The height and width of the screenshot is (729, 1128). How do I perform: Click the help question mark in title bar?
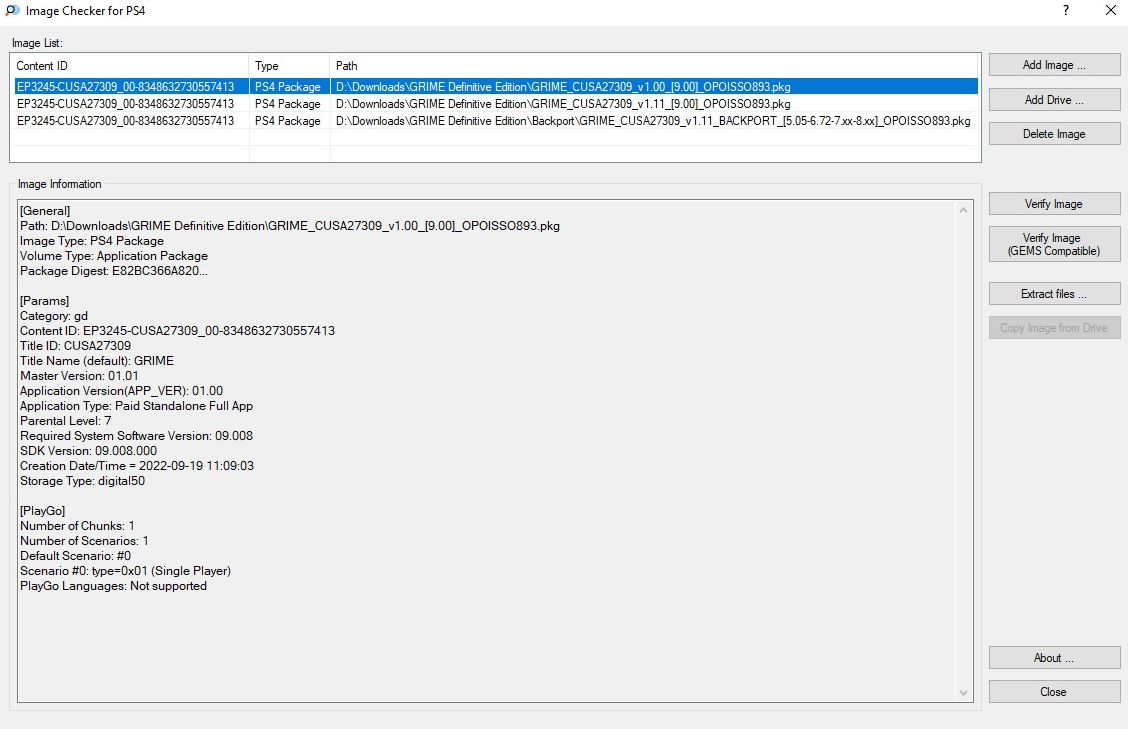click(1065, 10)
